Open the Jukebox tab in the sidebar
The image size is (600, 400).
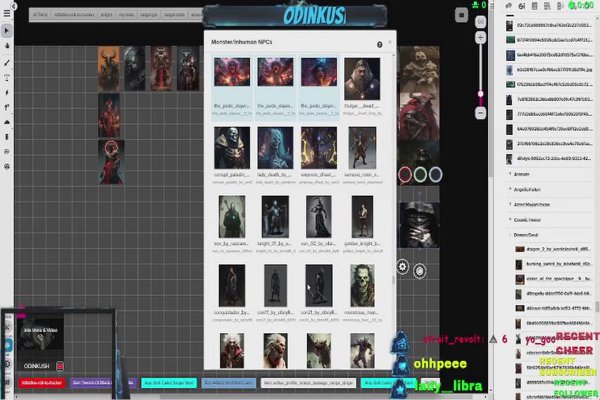[560, 6]
